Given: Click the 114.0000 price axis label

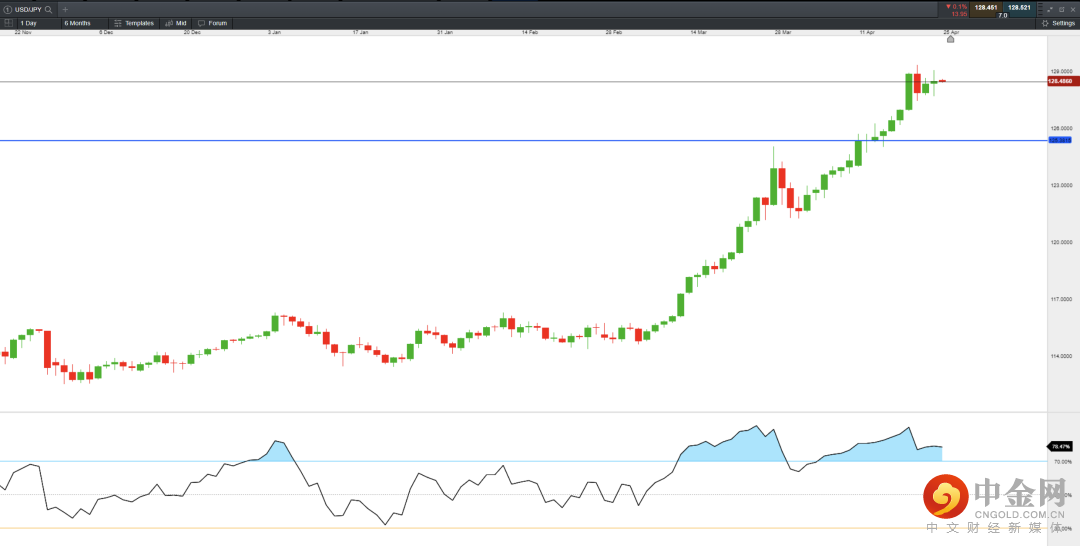Looking at the screenshot, I should click(1061, 357).
